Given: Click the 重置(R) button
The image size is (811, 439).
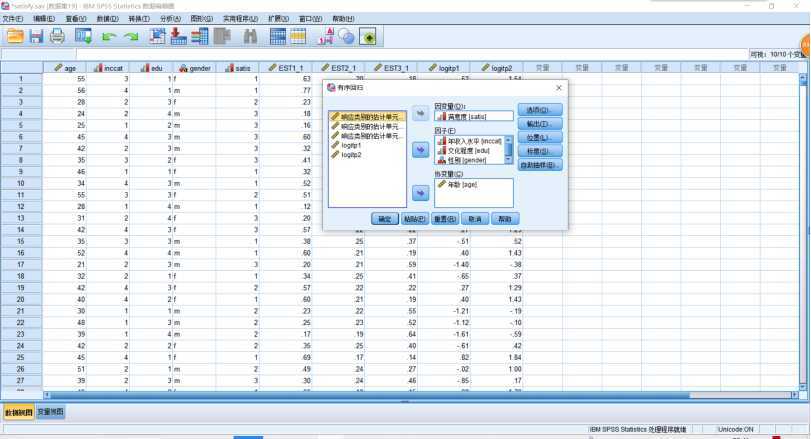Looking at the screenshot, I should (444, 219).
